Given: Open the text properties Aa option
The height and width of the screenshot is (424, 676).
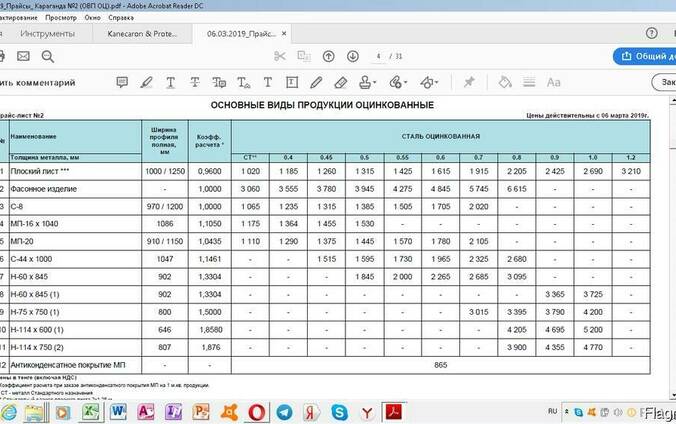Looking at the screenshot, I should (554, 82).
